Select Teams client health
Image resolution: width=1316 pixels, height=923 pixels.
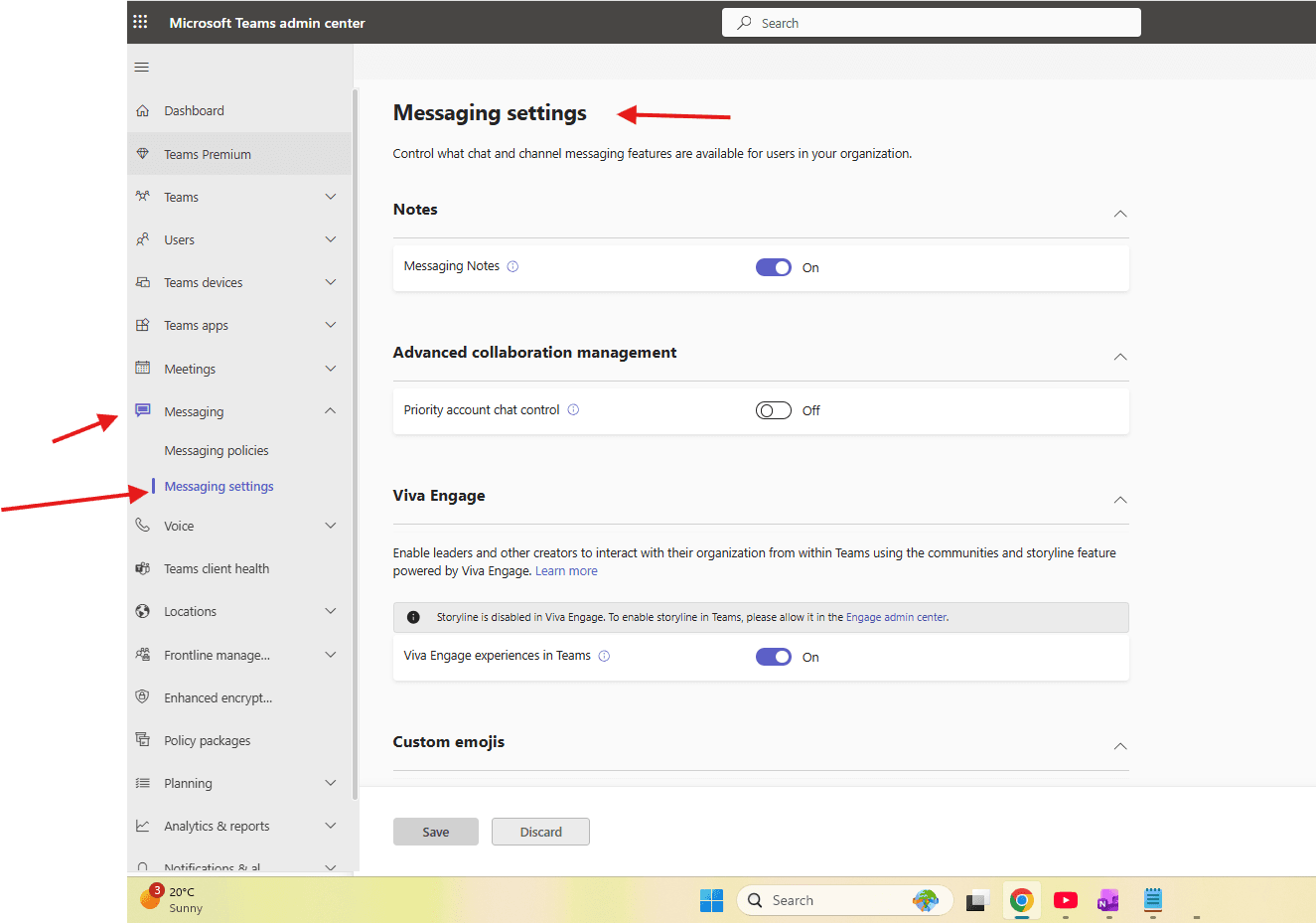tap(217, 567)
